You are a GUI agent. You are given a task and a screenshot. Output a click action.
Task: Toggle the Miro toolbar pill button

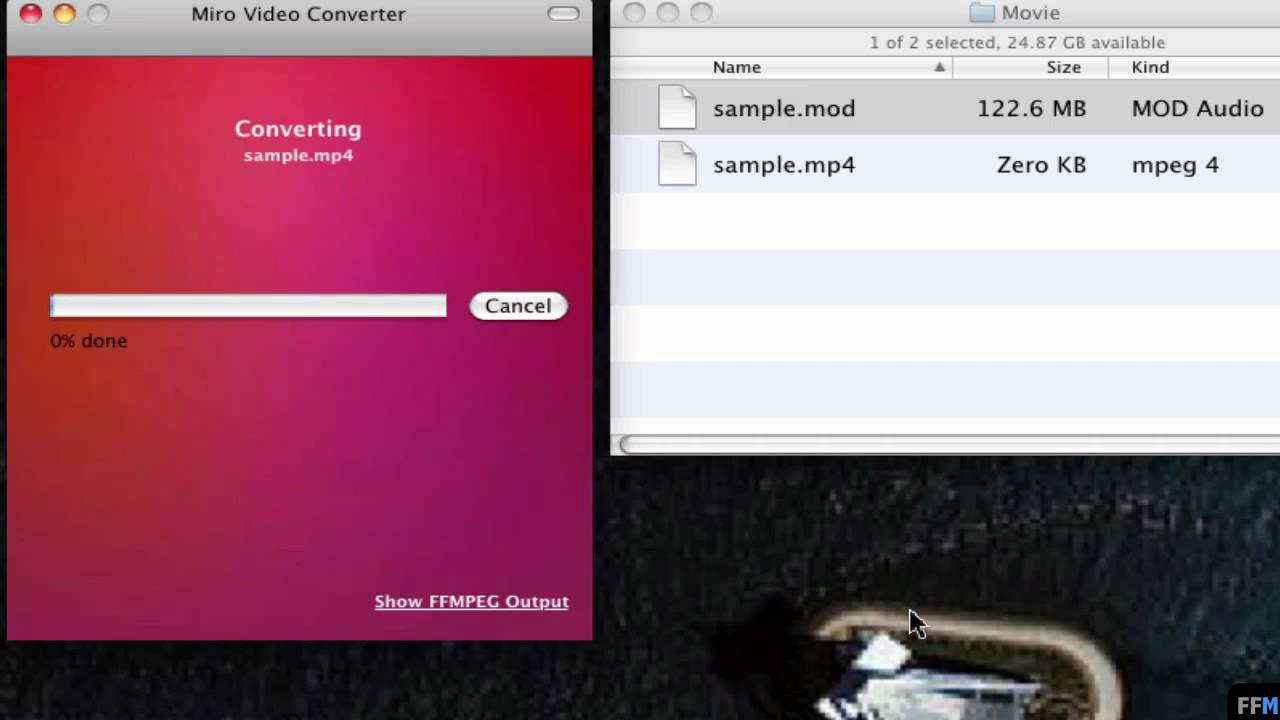click(564, 14)
